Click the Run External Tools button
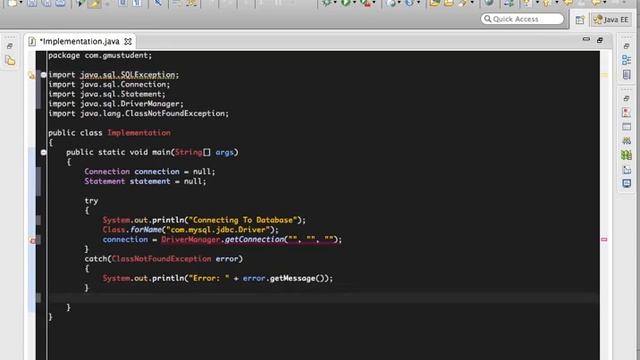This screenshot has width=640, height=360. (366, 3)
